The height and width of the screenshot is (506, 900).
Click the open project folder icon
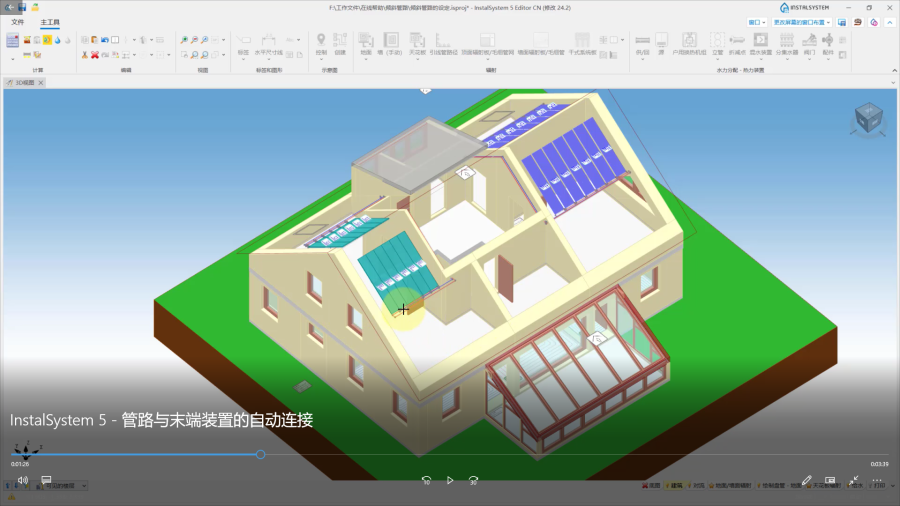(35, 7)
